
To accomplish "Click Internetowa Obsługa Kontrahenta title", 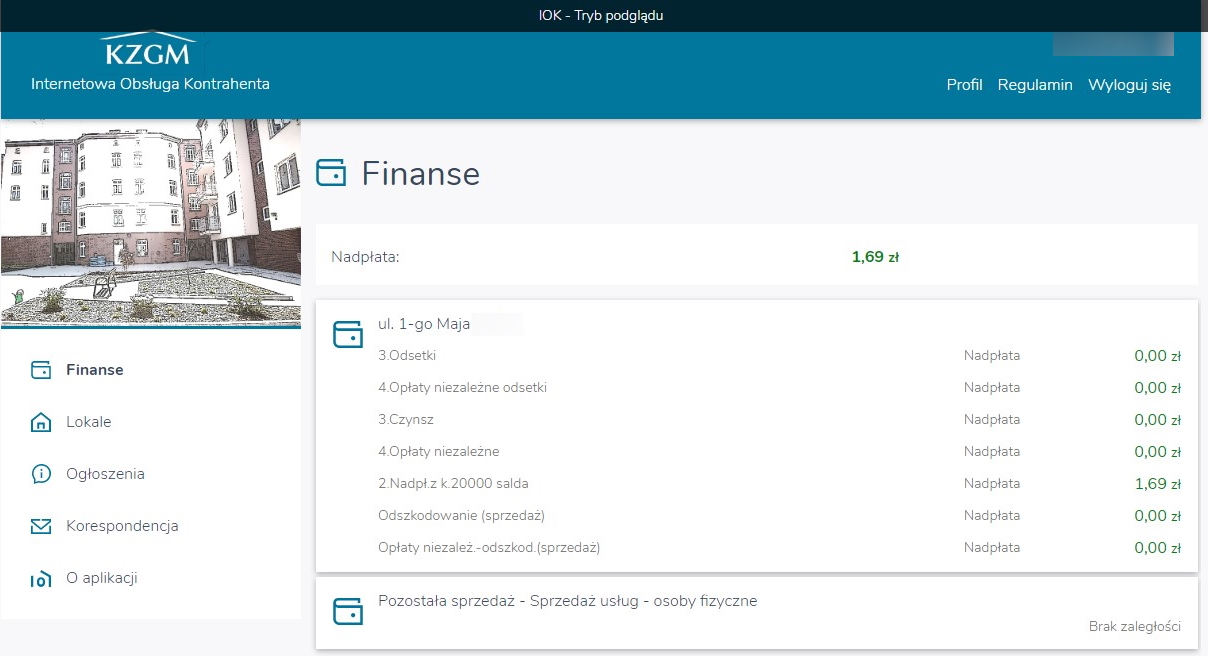I will [x=150, y=84].
